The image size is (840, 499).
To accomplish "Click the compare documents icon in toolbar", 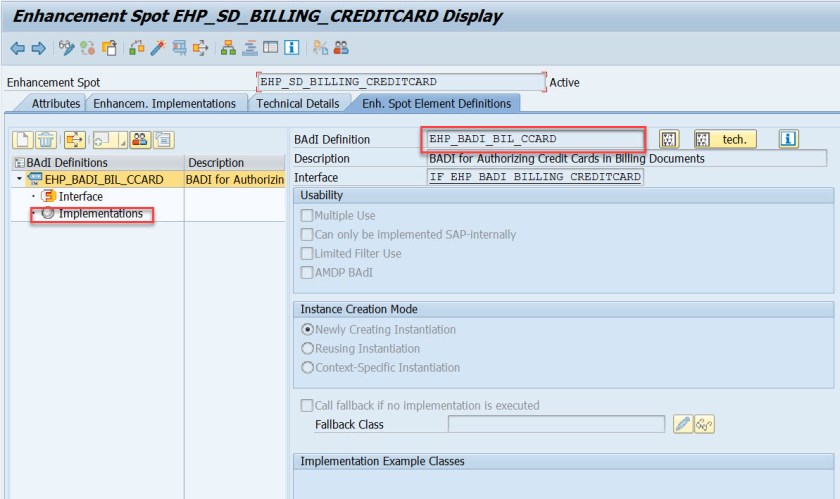I will [x=320, y=48].
